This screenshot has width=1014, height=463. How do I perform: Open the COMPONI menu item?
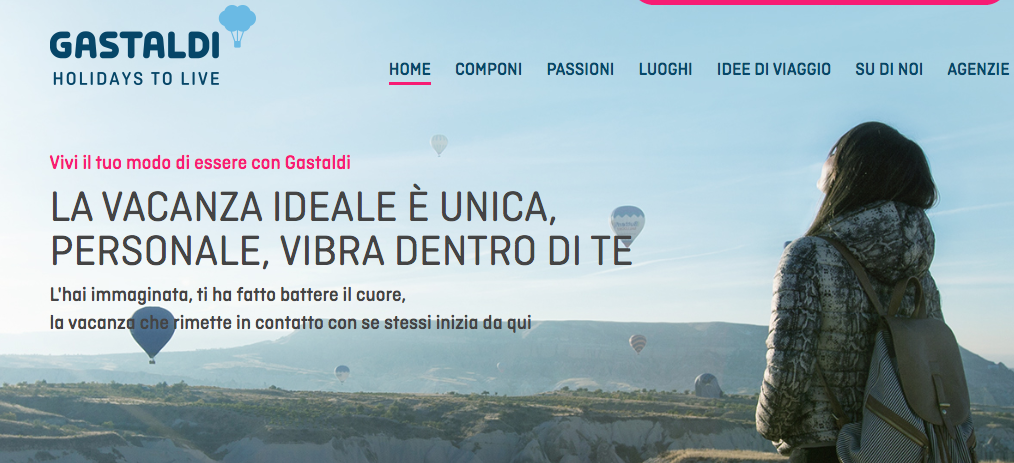tap(488, 69)
